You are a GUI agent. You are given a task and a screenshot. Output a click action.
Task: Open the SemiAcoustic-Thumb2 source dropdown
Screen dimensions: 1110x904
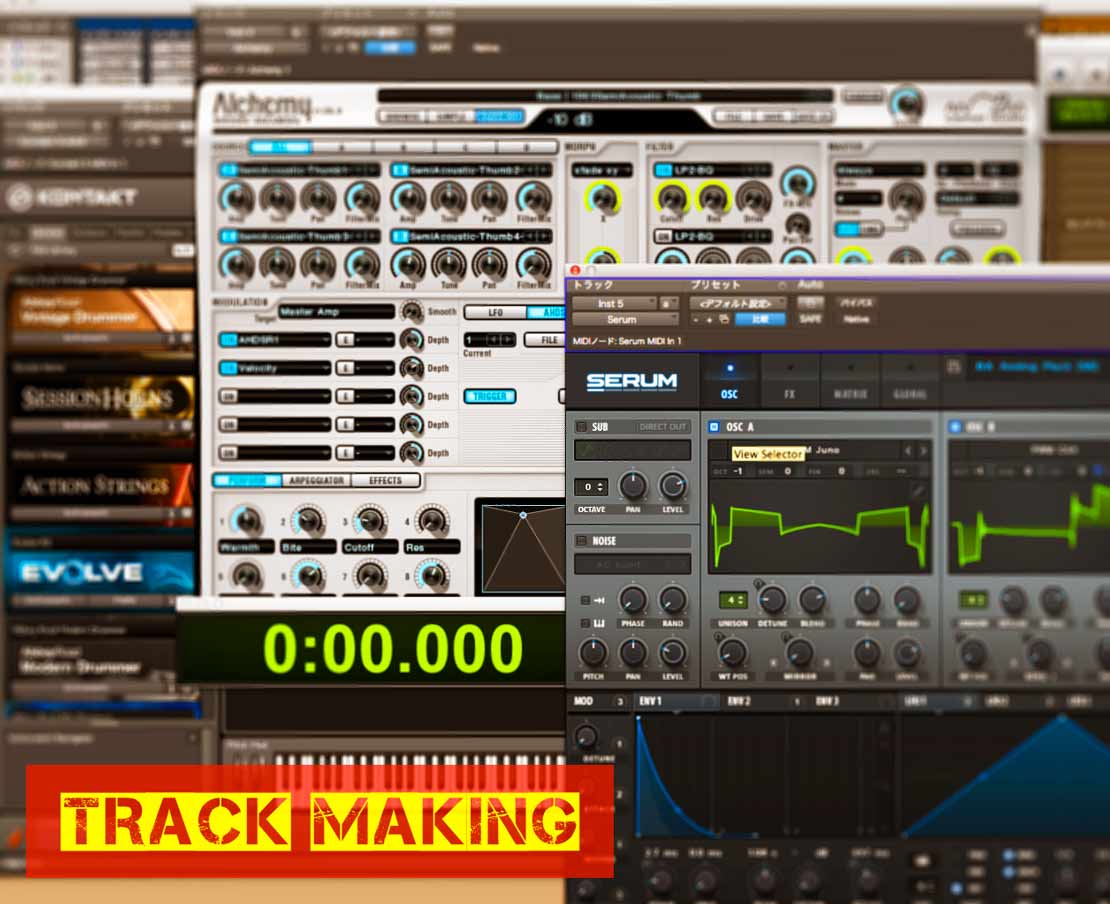pos(479,171)
